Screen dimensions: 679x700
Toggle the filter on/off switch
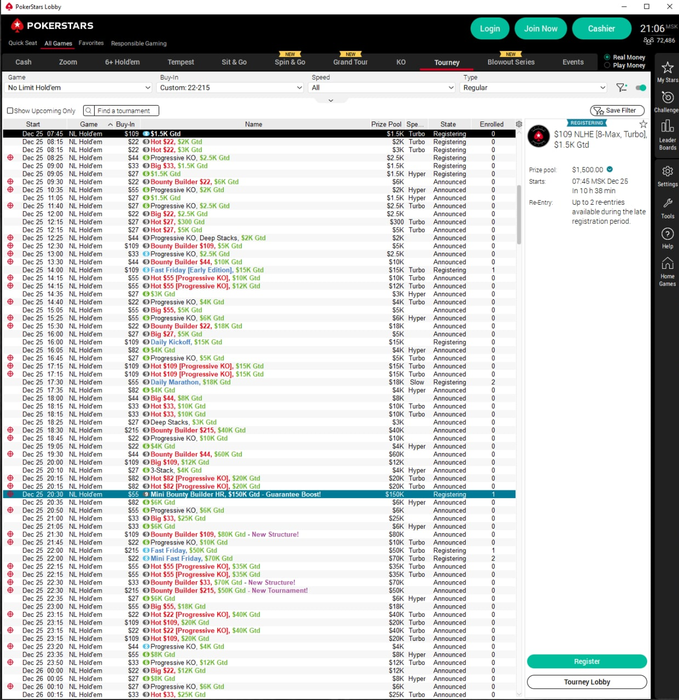641,88
